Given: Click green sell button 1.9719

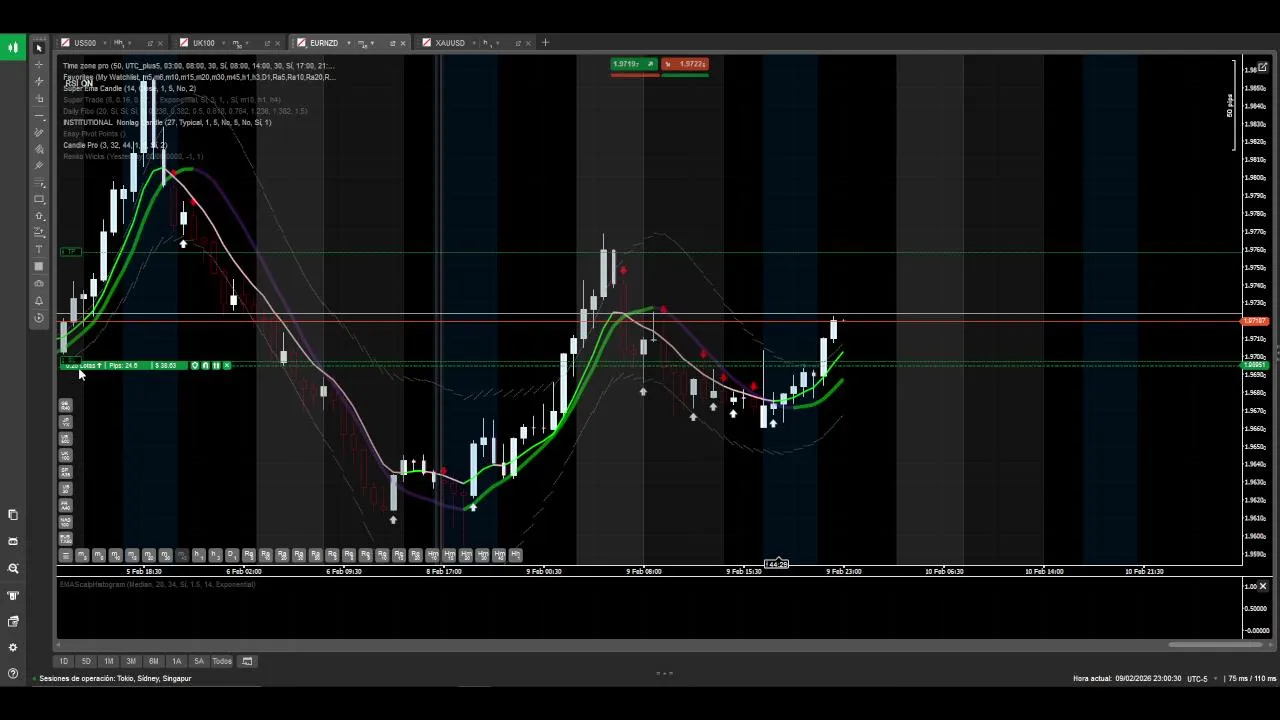Looking at the screenshot, I should pos(634,64).
